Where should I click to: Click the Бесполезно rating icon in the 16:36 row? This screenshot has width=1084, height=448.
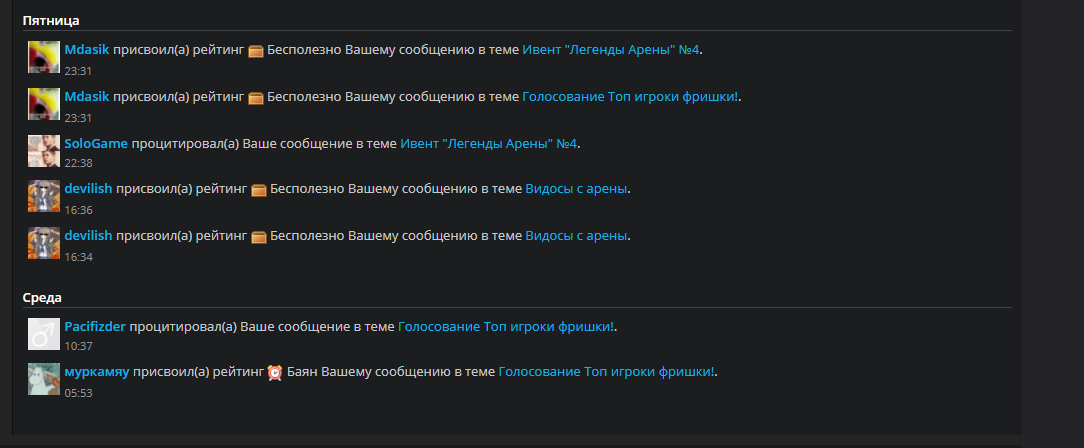(258, 190)
